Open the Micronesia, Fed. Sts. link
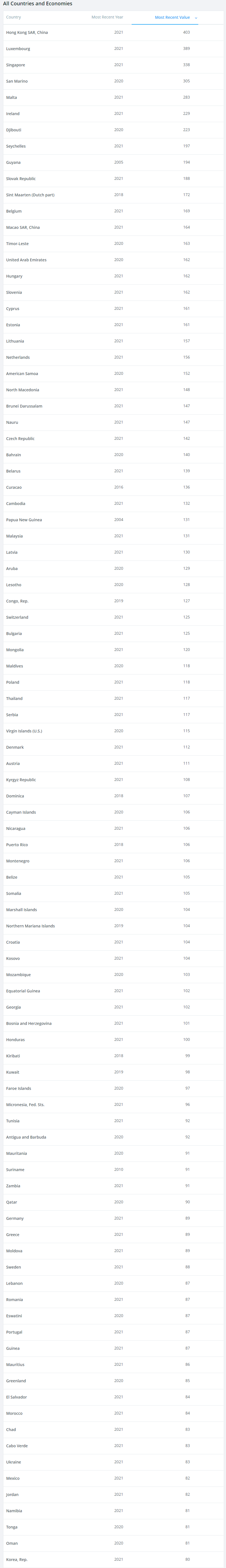This screenshot has height=1568, width=226. point(25,1105)
